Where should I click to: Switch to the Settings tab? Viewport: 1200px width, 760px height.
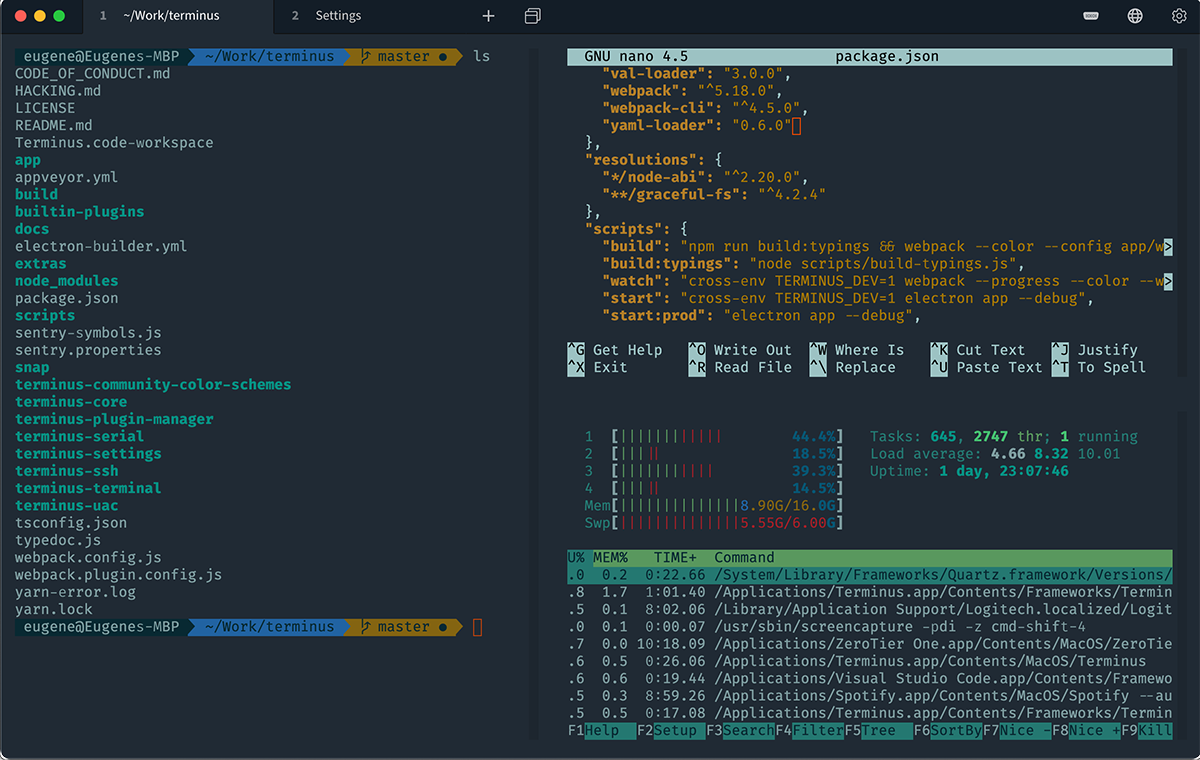pyautogui.click(x=338, y=16)
